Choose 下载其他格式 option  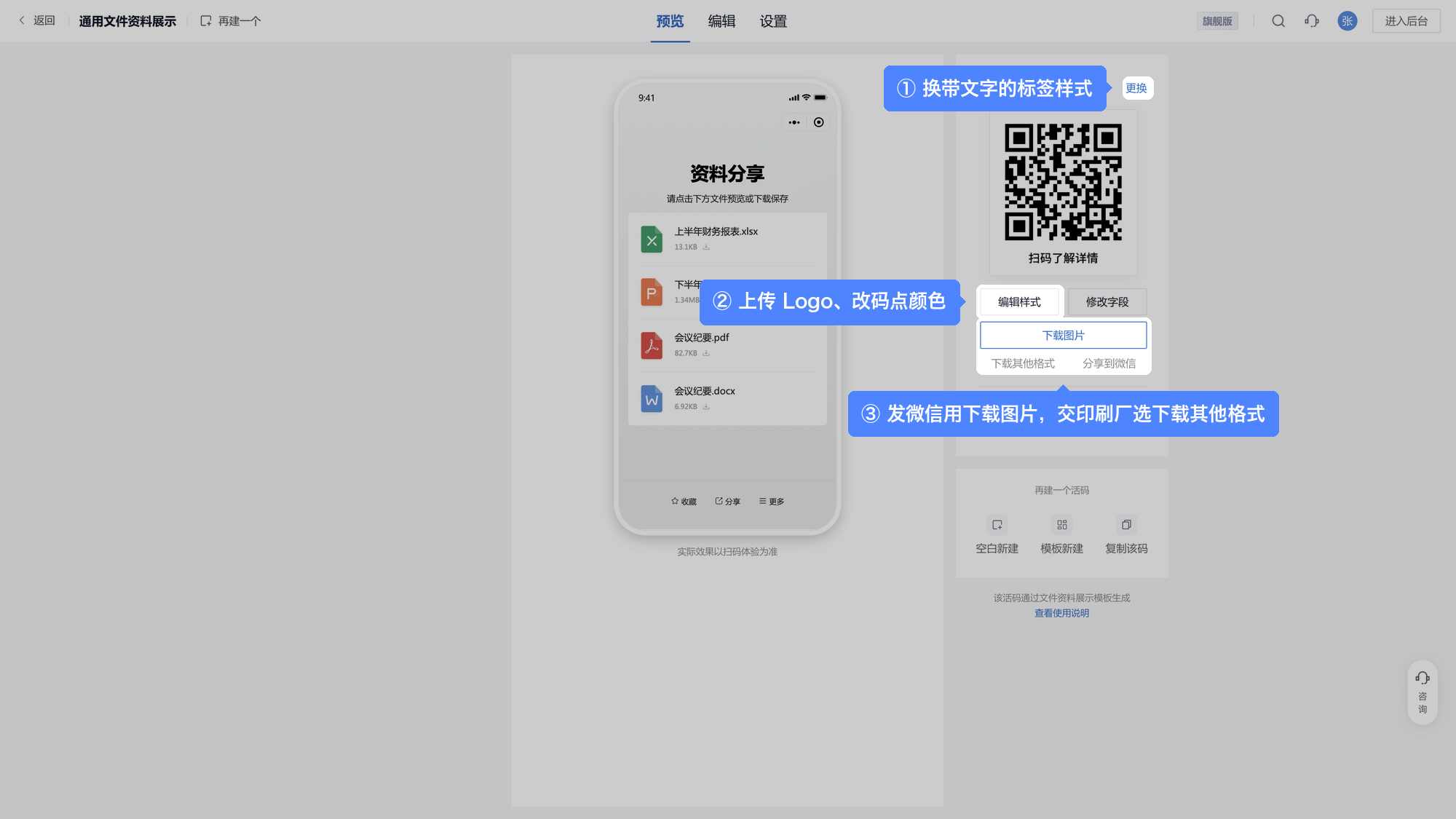pyautogui.click(x=1022, y=363)
